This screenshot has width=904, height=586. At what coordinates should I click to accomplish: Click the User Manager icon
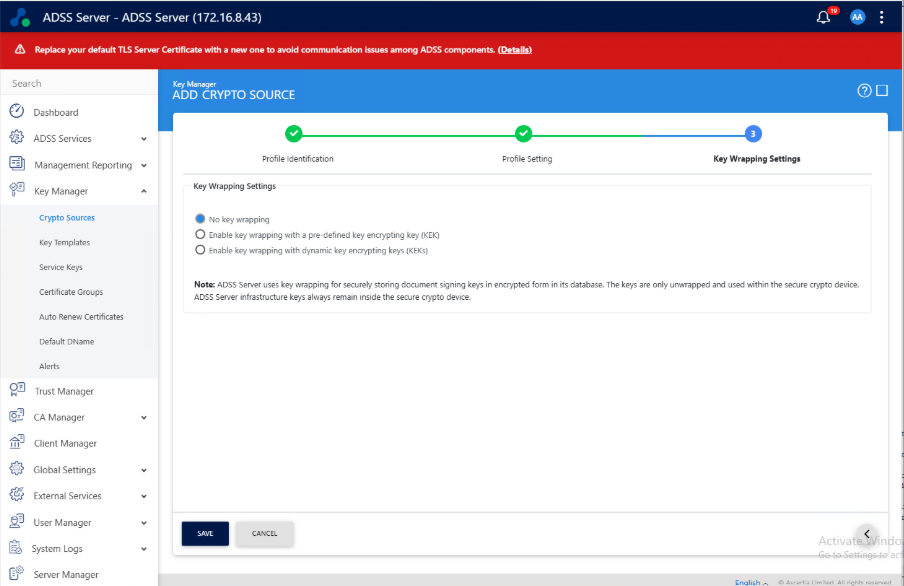tap(17, 521)
